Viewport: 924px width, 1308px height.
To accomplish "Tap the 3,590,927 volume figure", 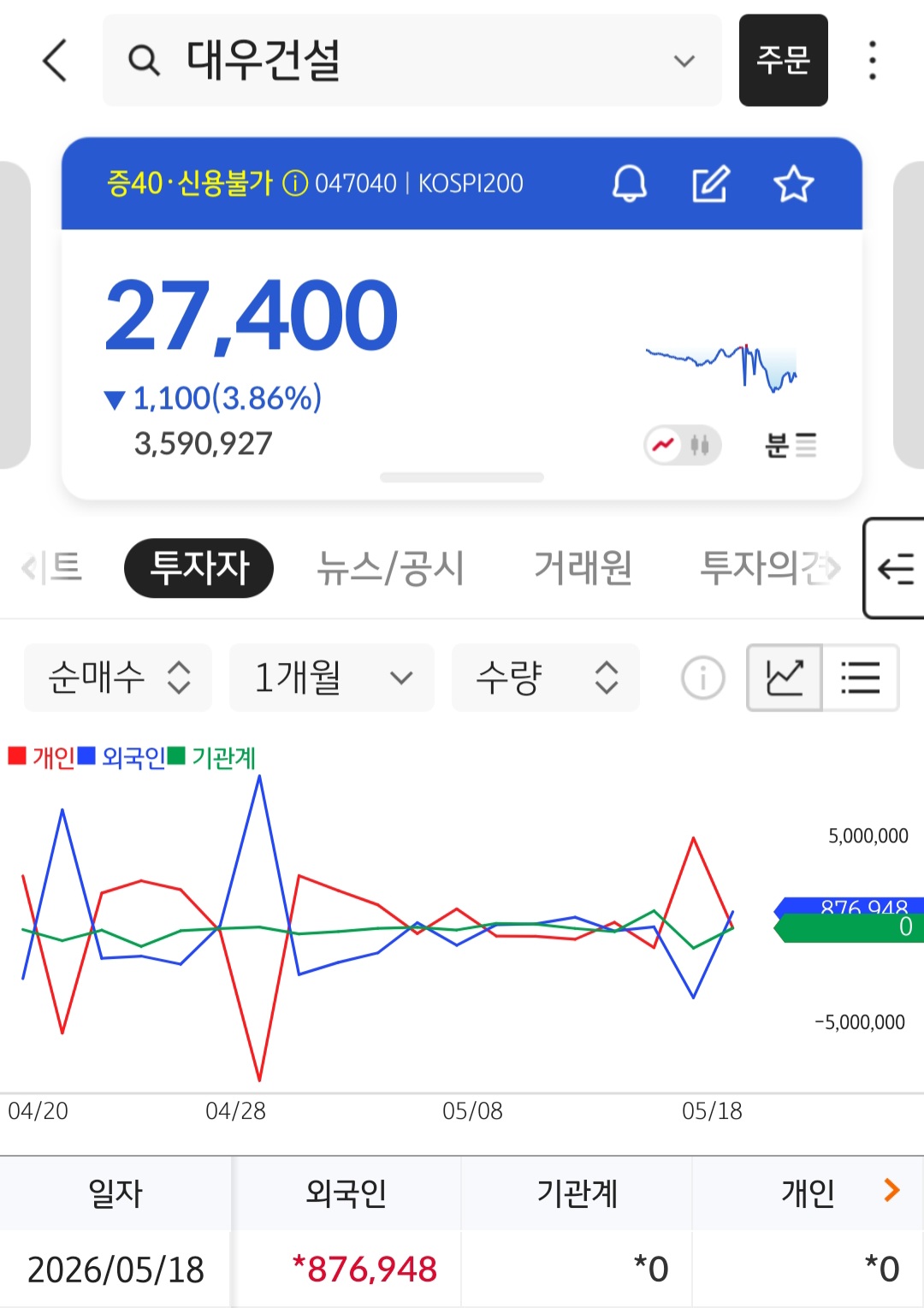I will point(204,444).
